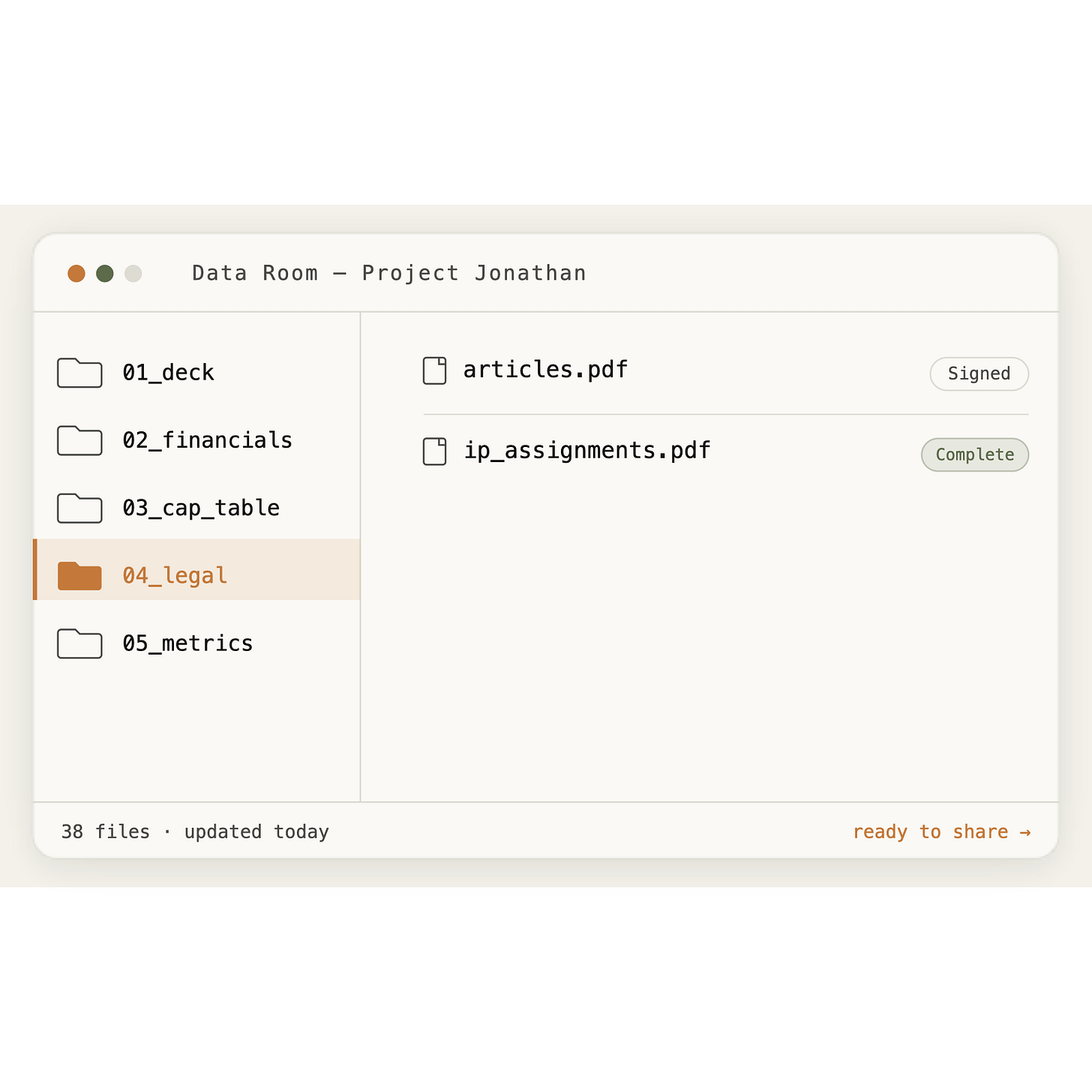Click the orange window control dot
Image resolution: width=1092 pixels, height=1092 pixels.
tap(76, 274)
